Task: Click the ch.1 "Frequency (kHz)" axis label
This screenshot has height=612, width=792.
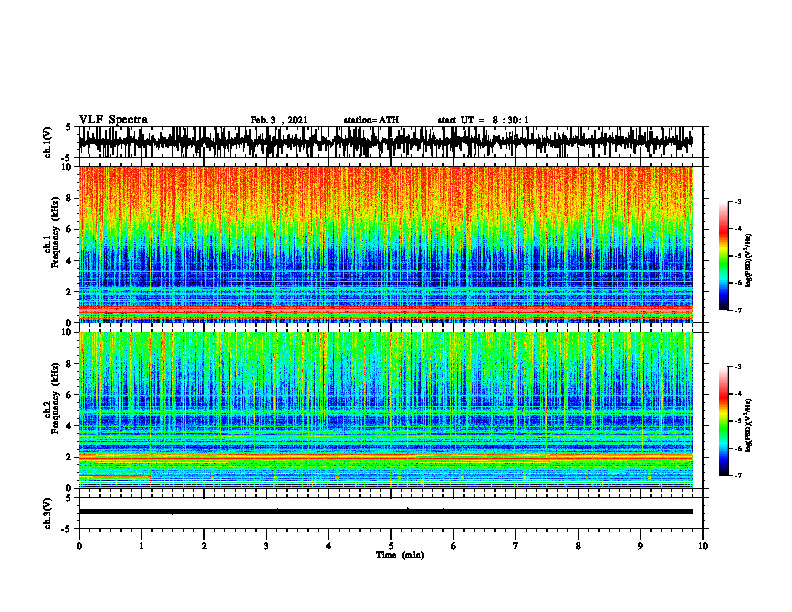Action: click(x=53, y=232)
